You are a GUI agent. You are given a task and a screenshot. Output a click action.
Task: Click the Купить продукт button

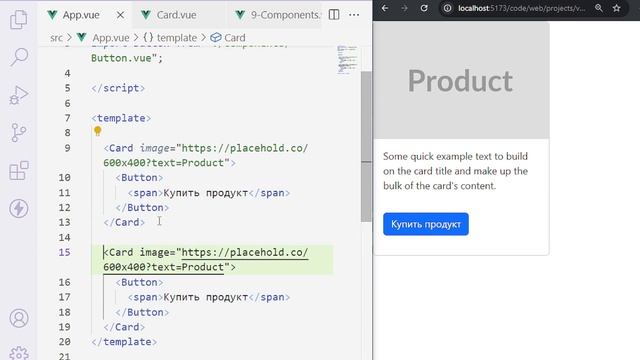tap(426, 224)
